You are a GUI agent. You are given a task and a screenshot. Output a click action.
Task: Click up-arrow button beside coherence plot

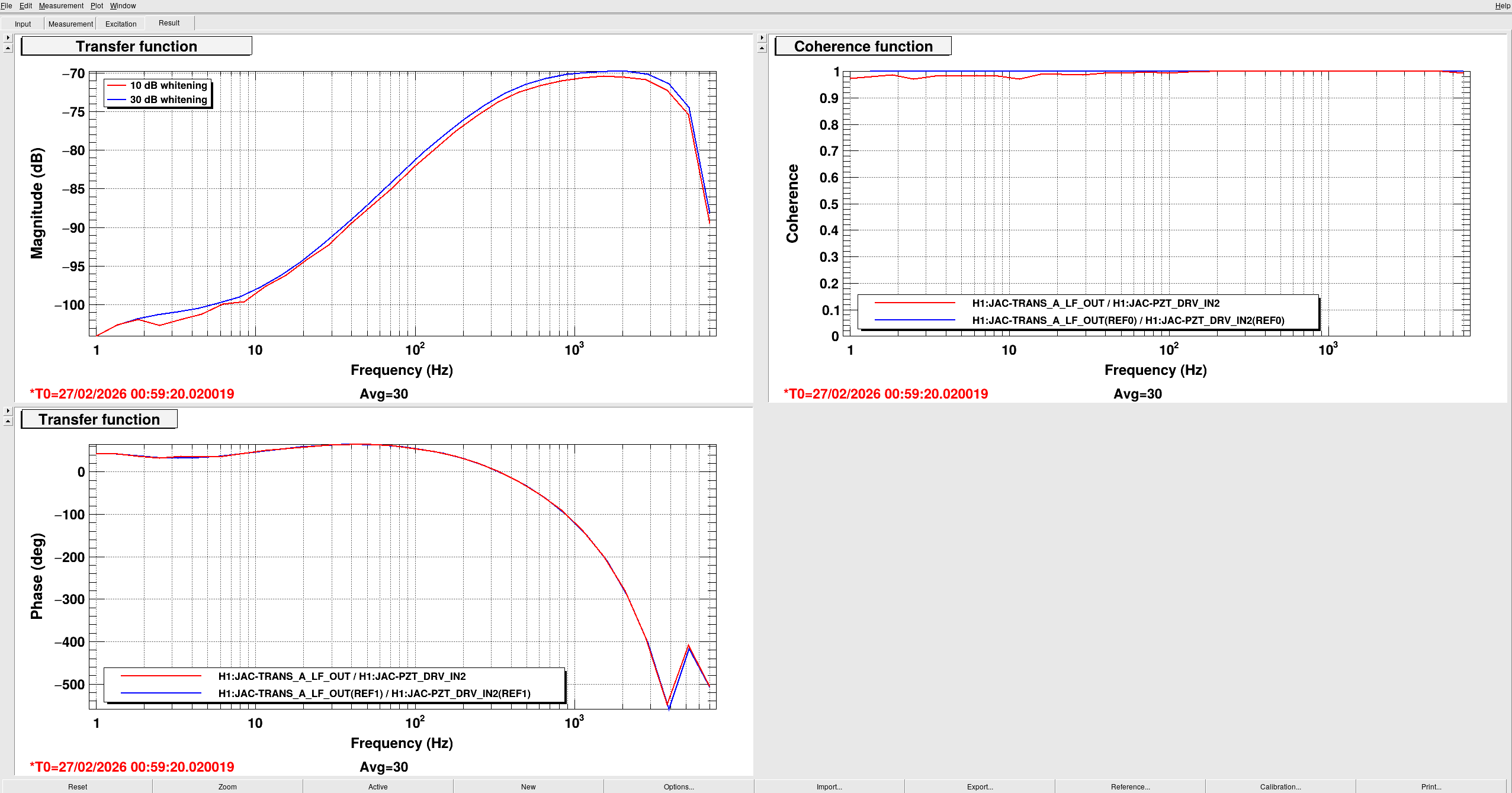762,48
